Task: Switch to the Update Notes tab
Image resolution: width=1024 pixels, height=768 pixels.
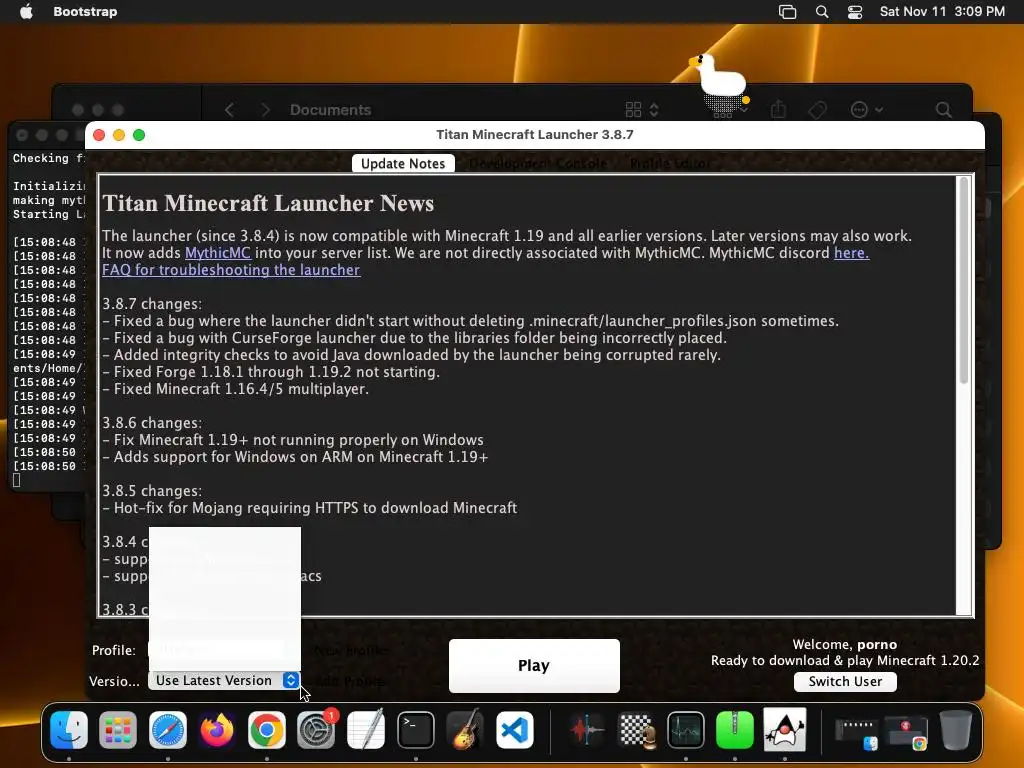Action: click(403, 163)
